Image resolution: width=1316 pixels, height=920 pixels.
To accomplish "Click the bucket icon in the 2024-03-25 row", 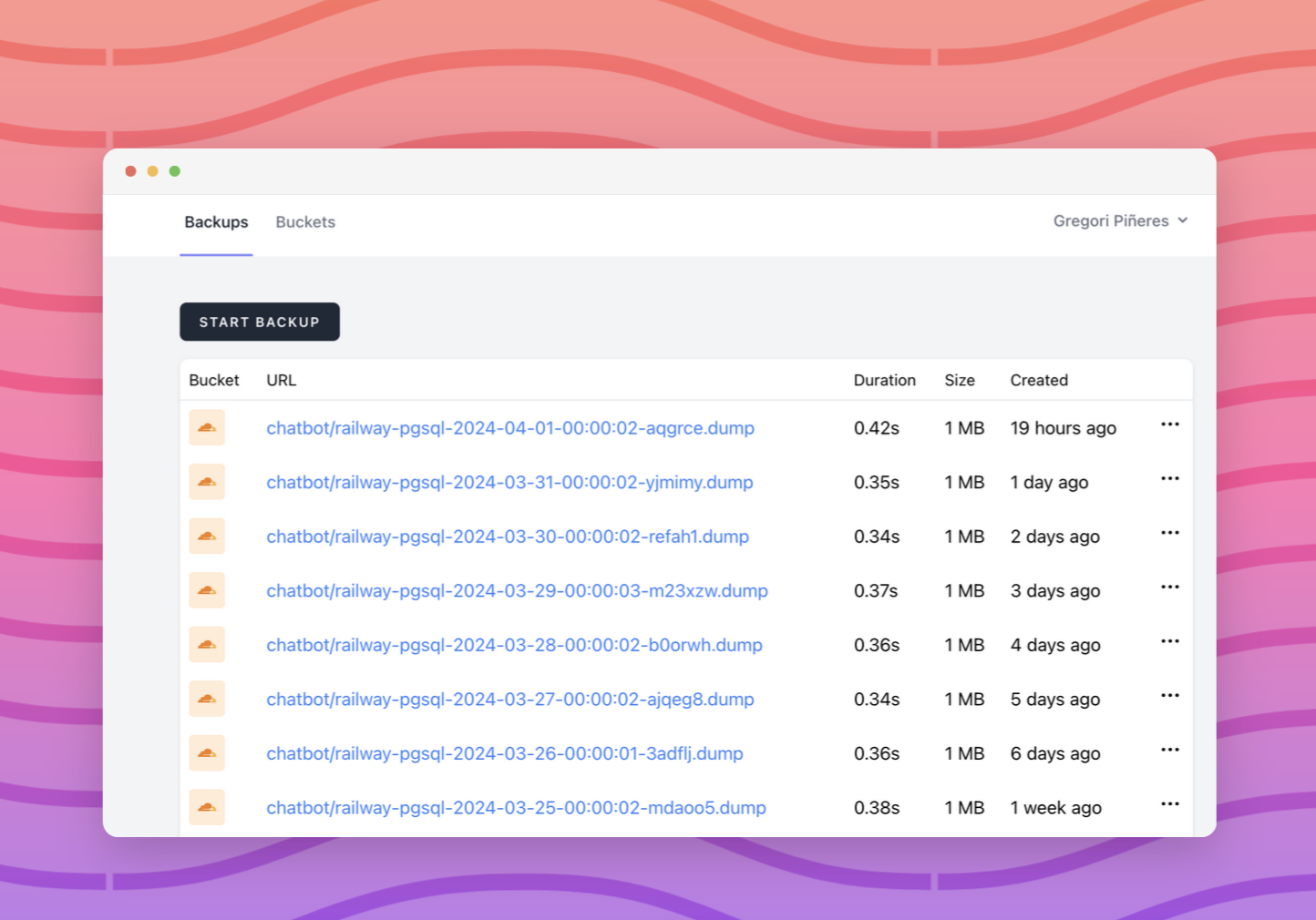I will click(x=207, y=807).
